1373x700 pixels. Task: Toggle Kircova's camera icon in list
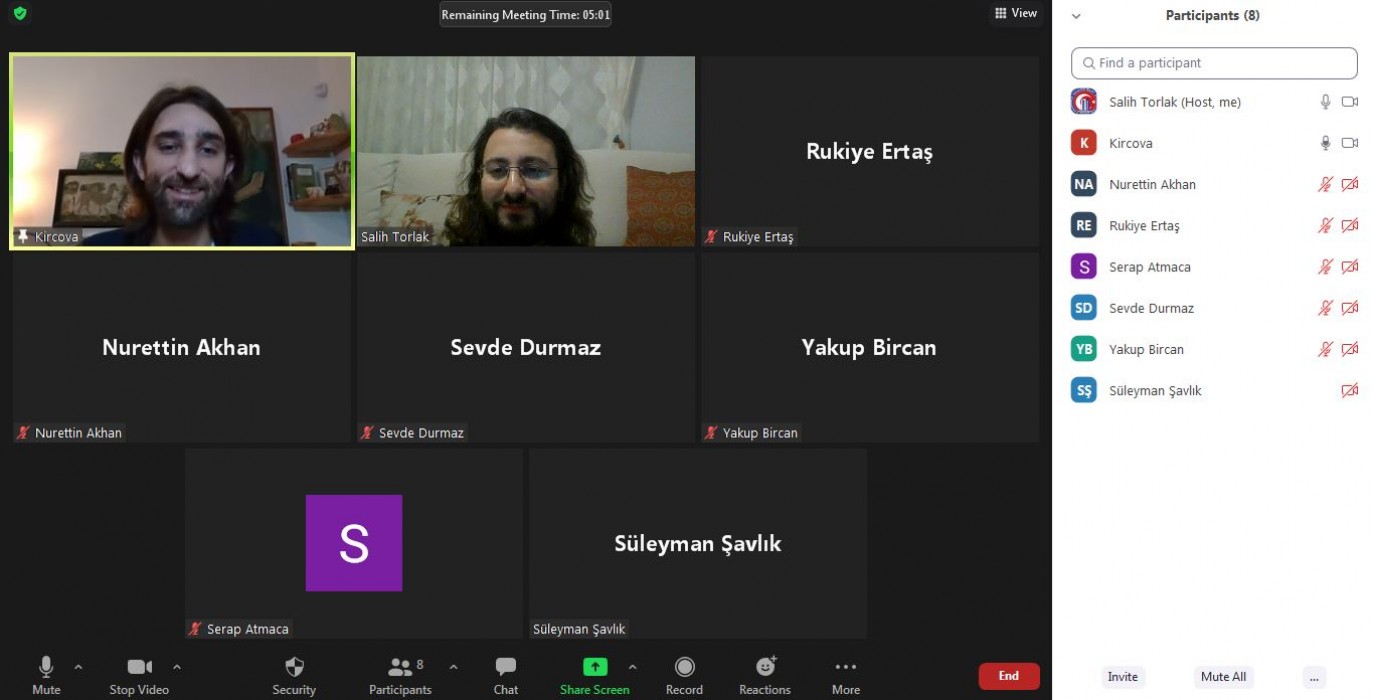coord(1349,143)
